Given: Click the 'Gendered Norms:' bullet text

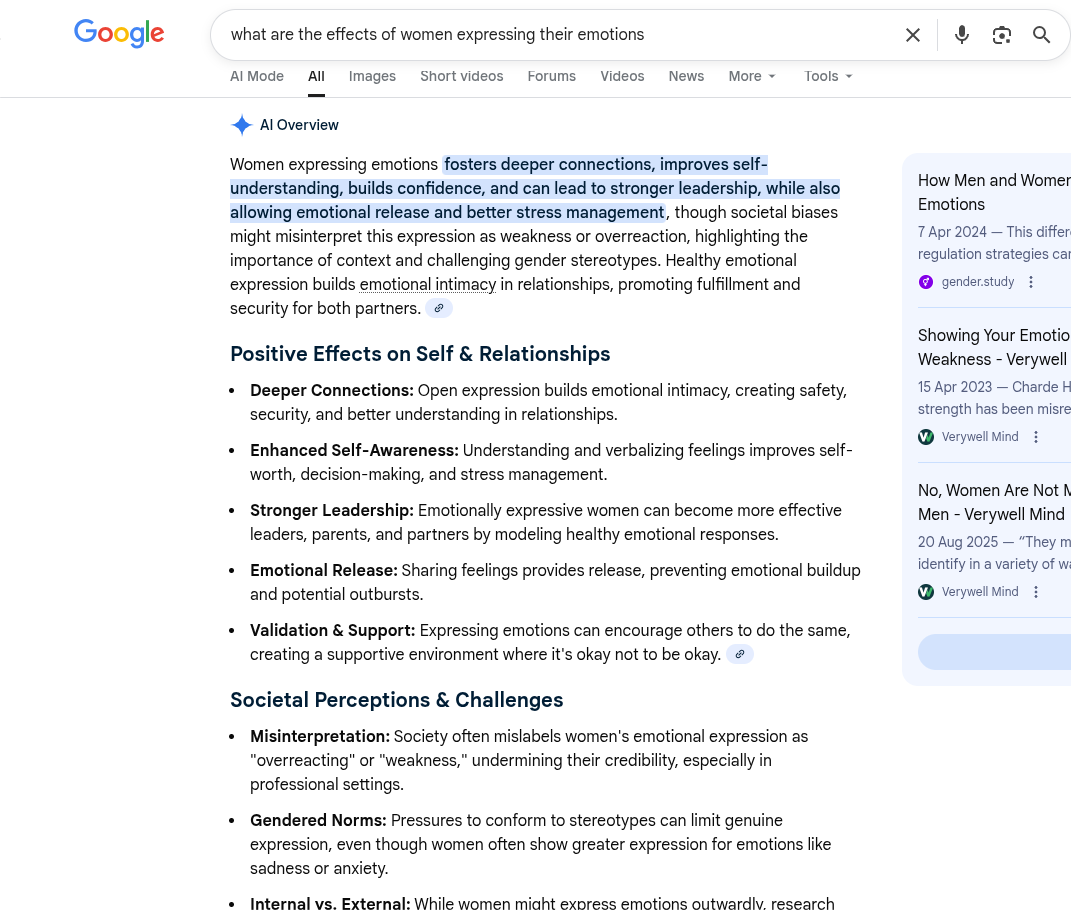Looking at the screenshot, I should [318, 820].
